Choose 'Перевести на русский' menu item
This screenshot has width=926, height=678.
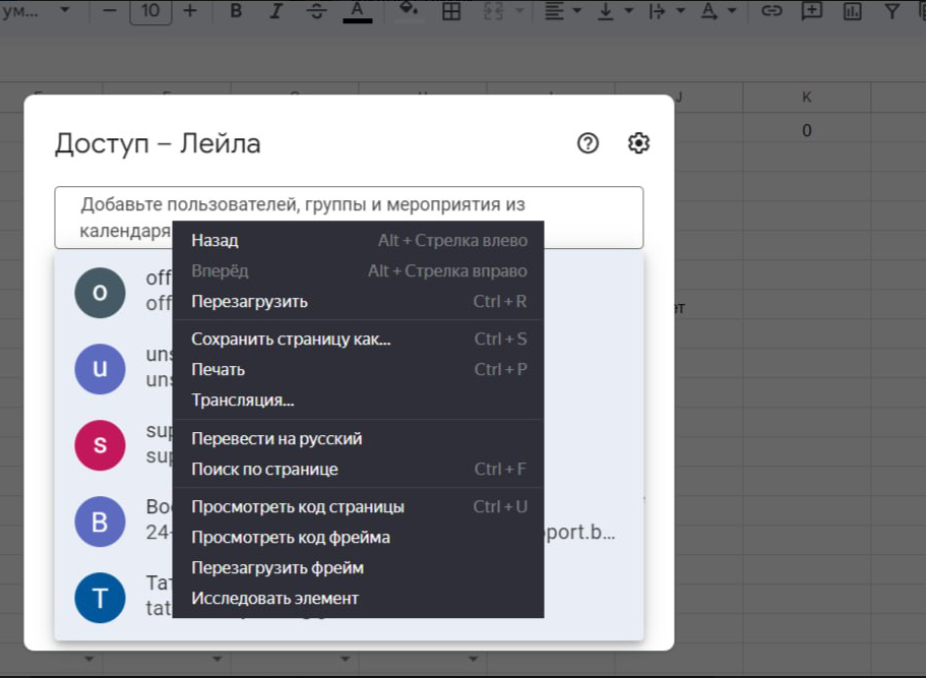tap(358, 439)
